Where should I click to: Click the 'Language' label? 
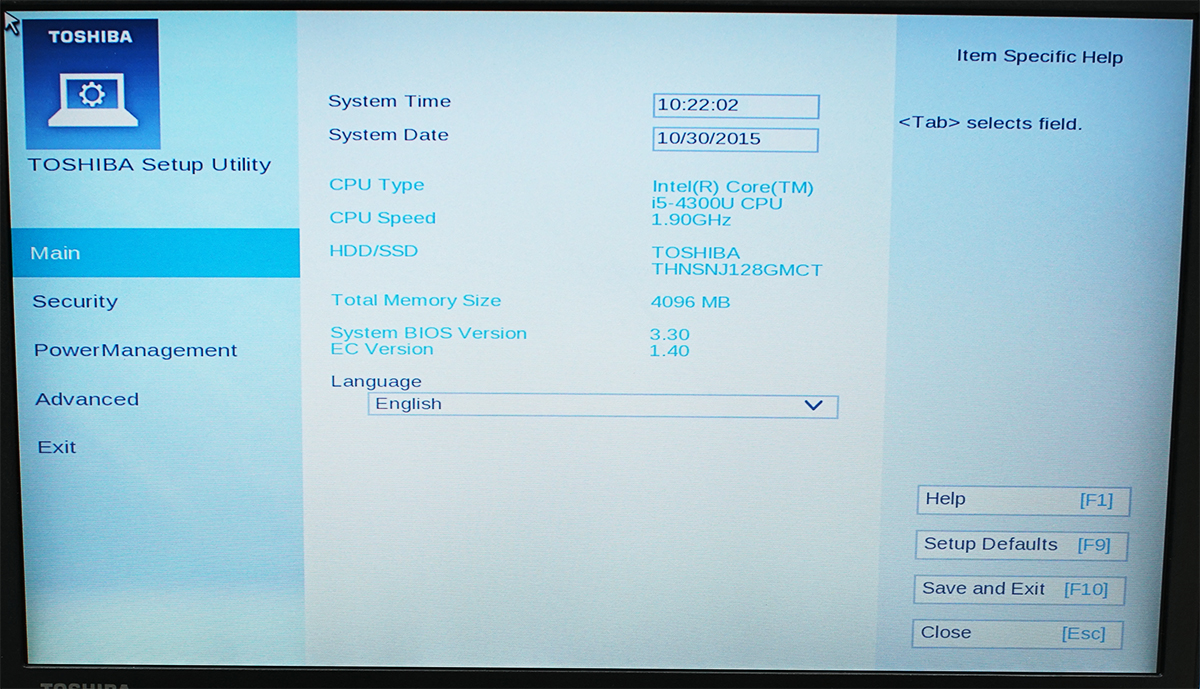376,381
